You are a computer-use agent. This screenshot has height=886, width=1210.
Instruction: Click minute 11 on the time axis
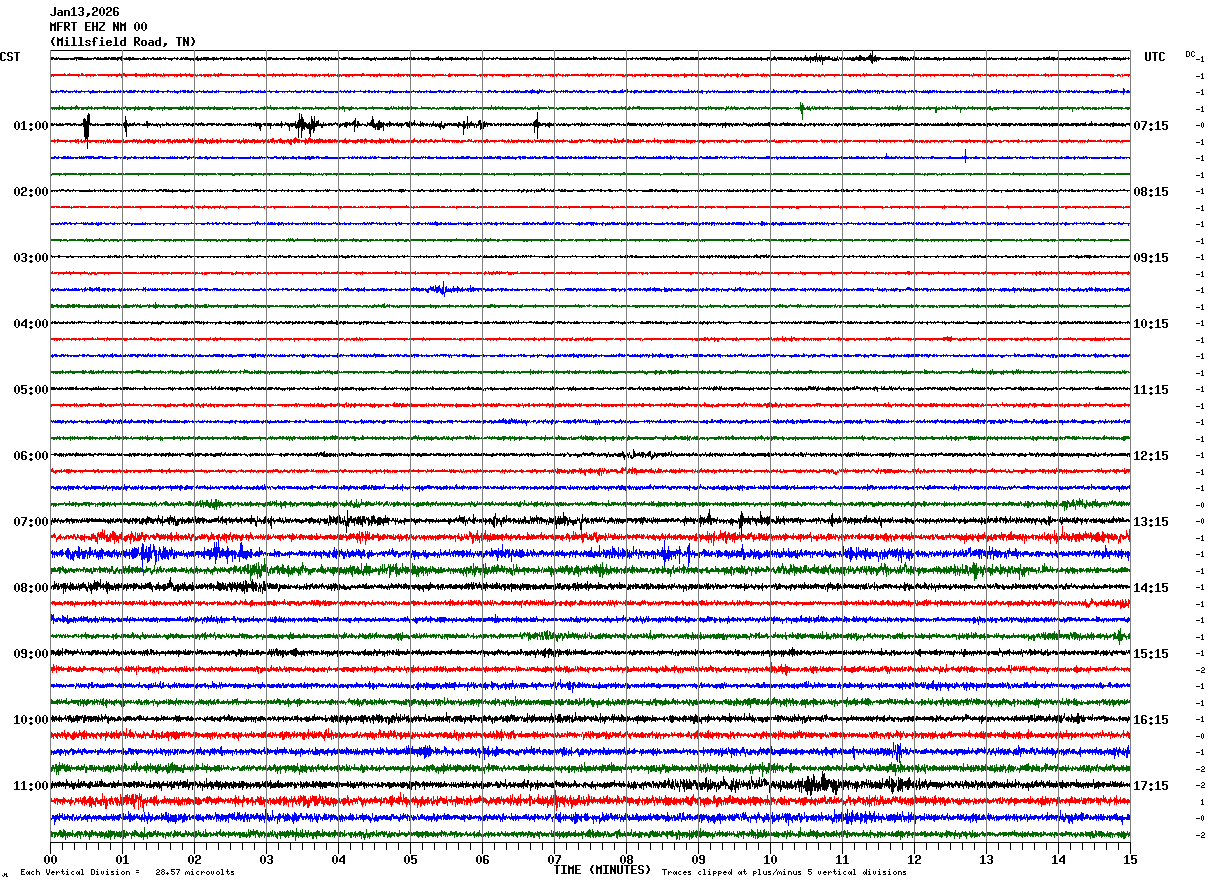842,859
